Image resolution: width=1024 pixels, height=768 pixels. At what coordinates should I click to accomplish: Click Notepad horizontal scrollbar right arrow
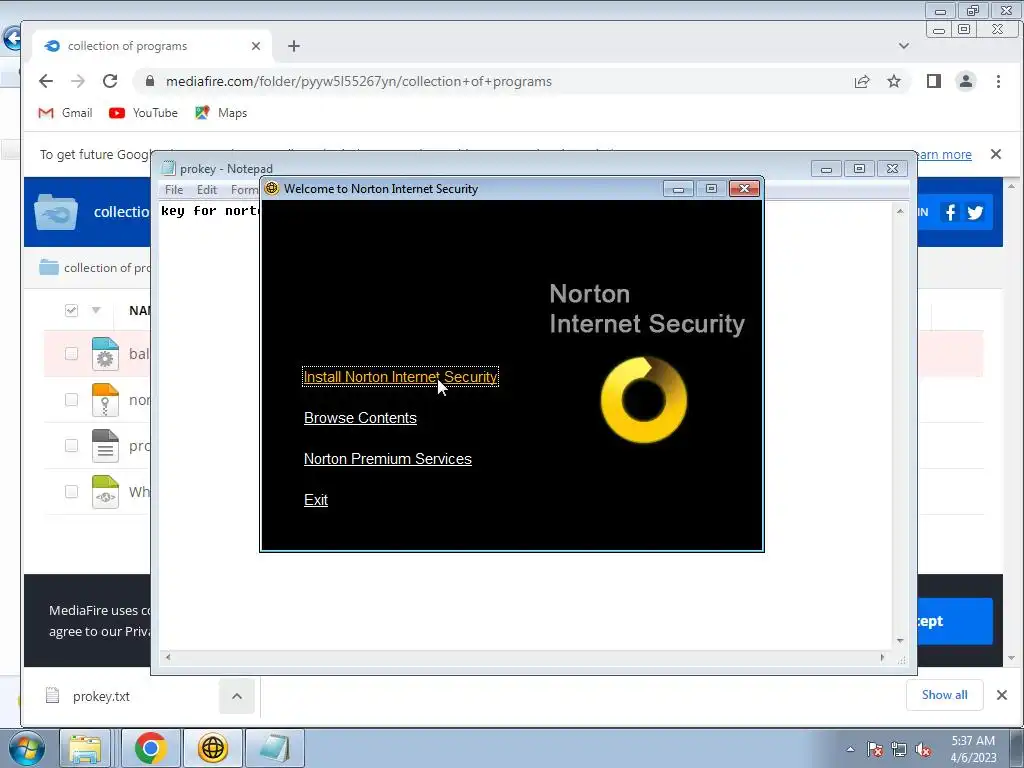[x=882, y=657]
